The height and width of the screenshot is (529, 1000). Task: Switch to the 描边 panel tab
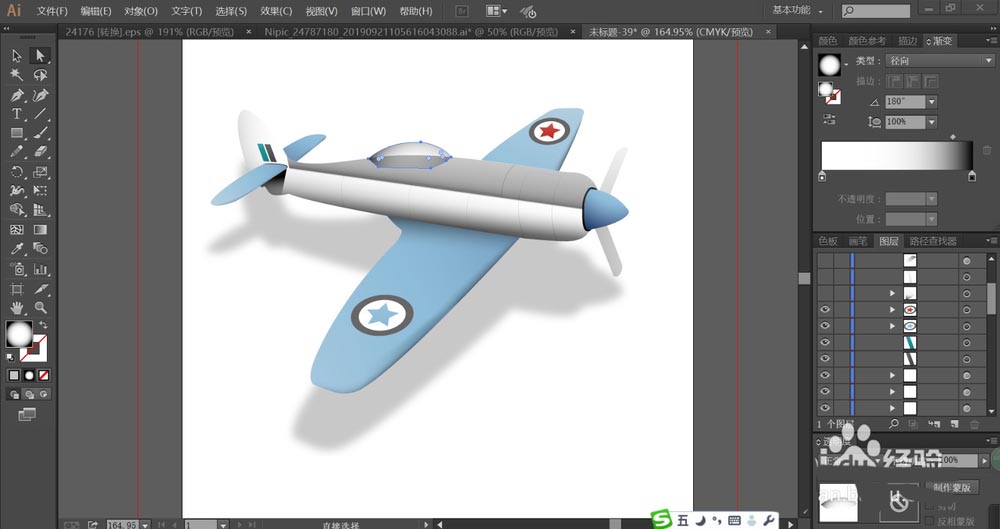tap(907, 41)
